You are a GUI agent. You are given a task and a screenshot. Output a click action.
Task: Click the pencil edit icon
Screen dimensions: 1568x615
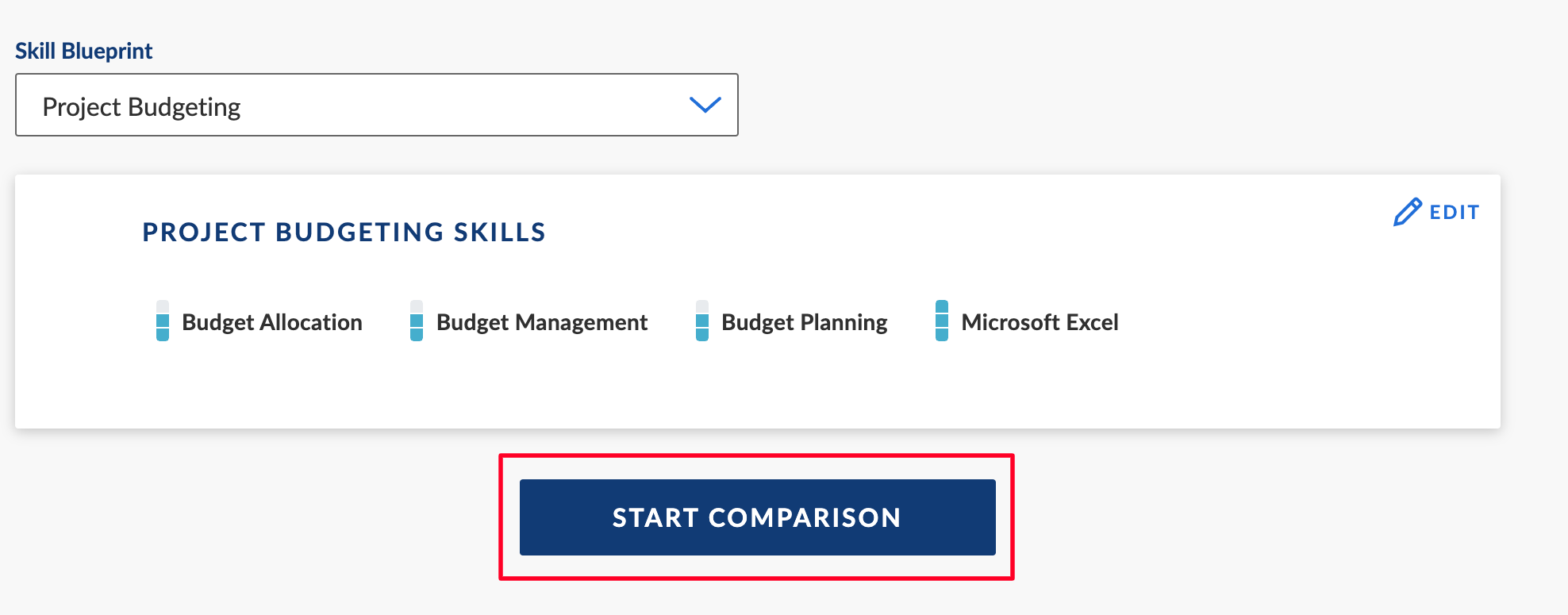coord(1408,212)
